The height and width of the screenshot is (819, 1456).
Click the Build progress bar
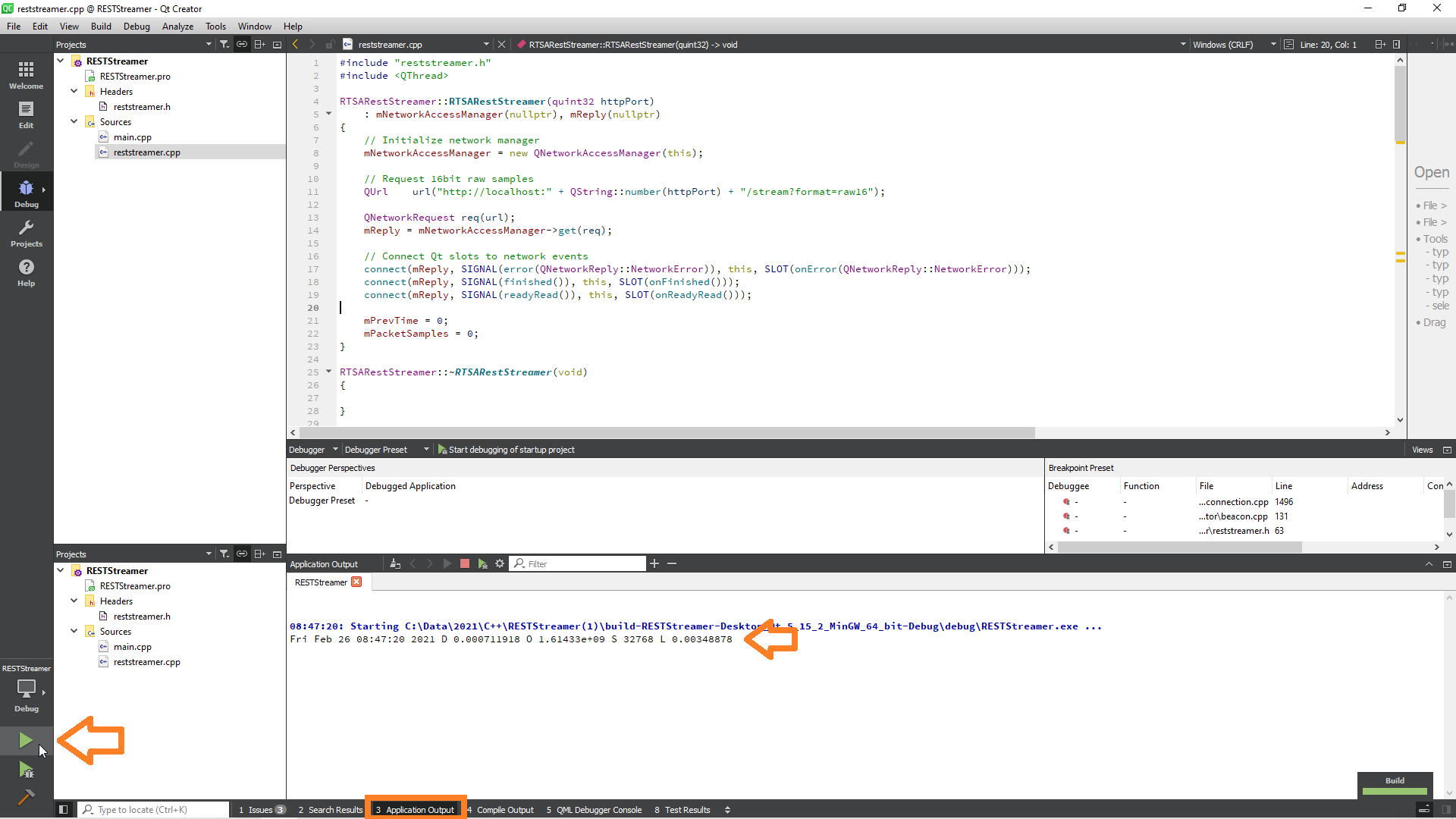pyautogui.click(x=1395, y=791)
